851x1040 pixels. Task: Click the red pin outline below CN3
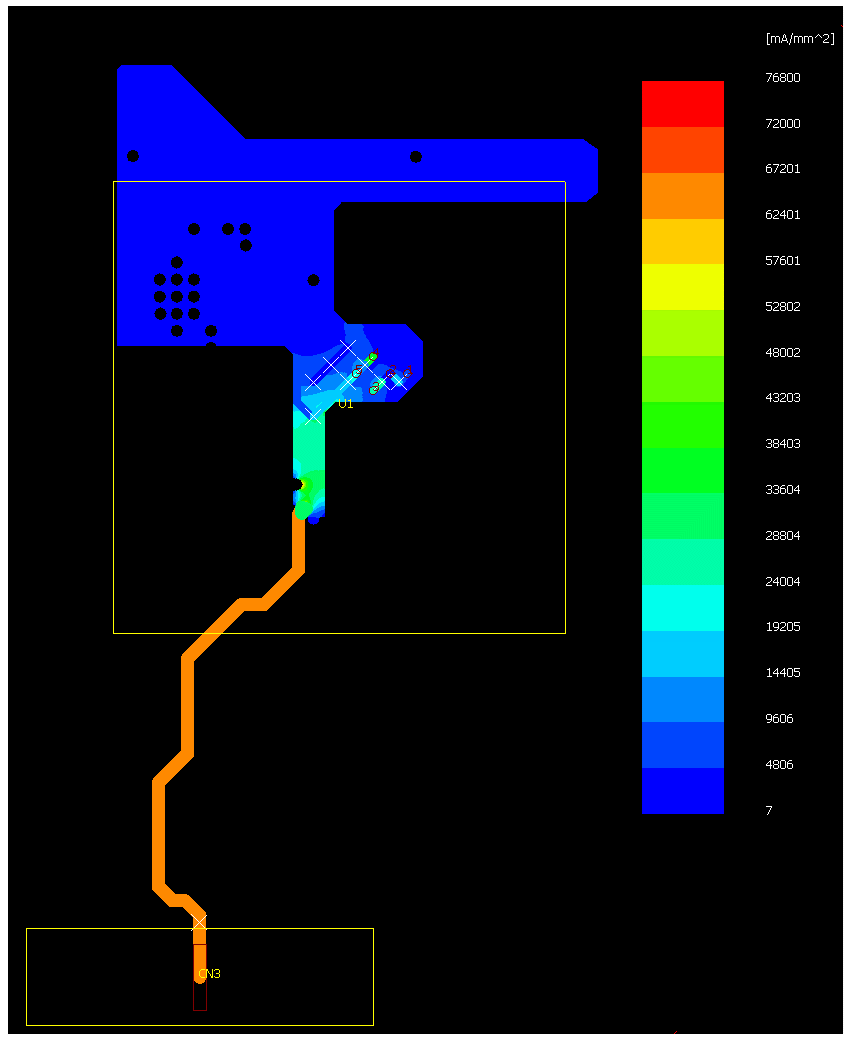200,997
